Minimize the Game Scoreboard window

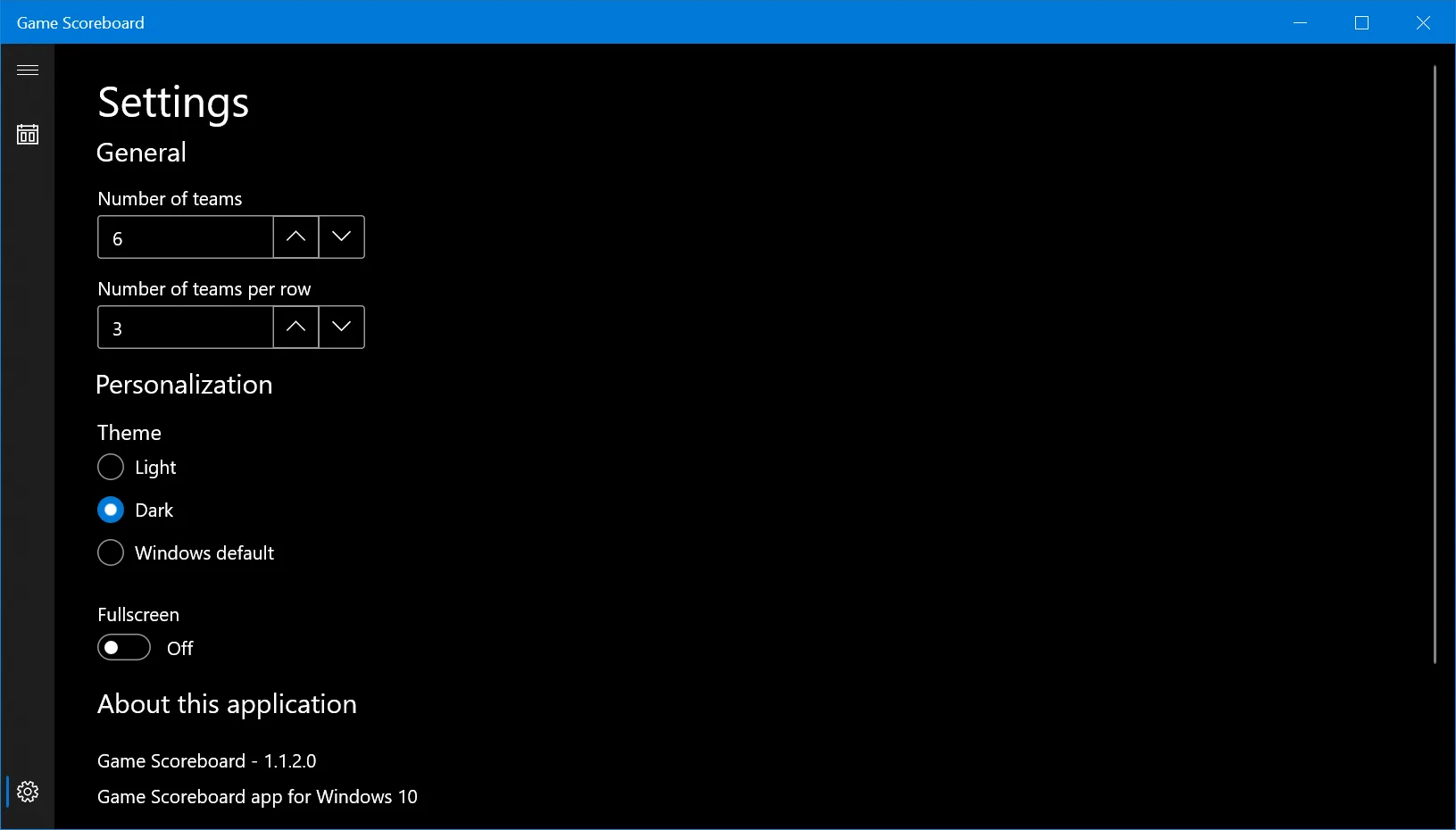pyautogui.click(x=1300, y=22)
